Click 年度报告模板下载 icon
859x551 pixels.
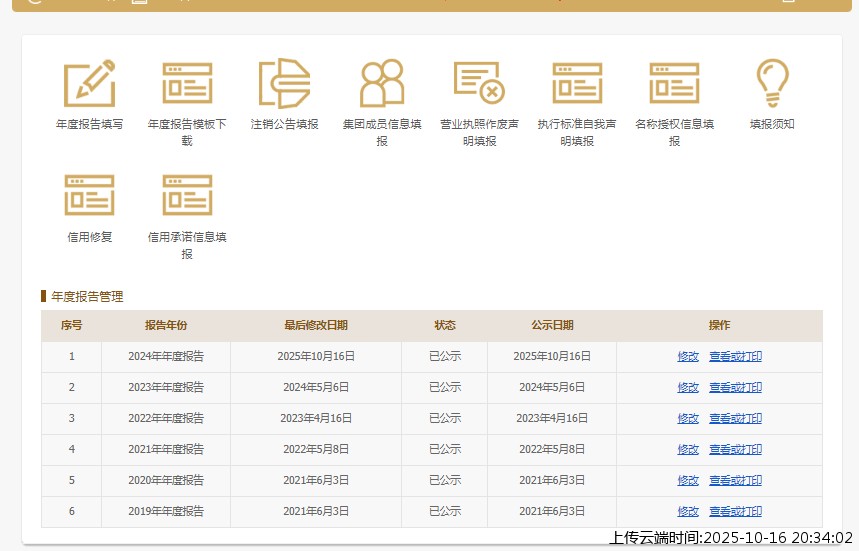coord(187,83)
